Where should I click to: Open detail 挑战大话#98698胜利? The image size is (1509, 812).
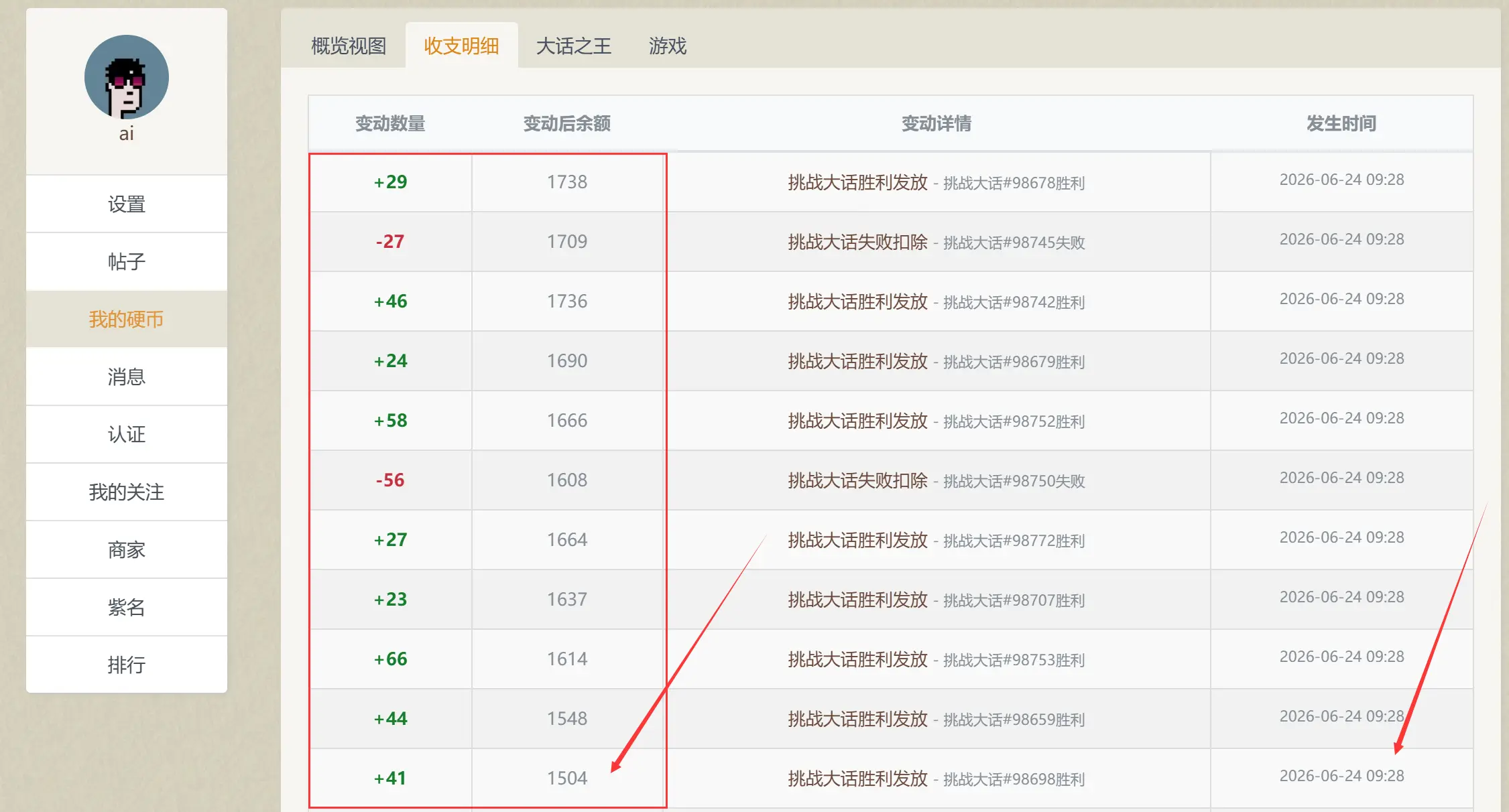(1014, 779)
